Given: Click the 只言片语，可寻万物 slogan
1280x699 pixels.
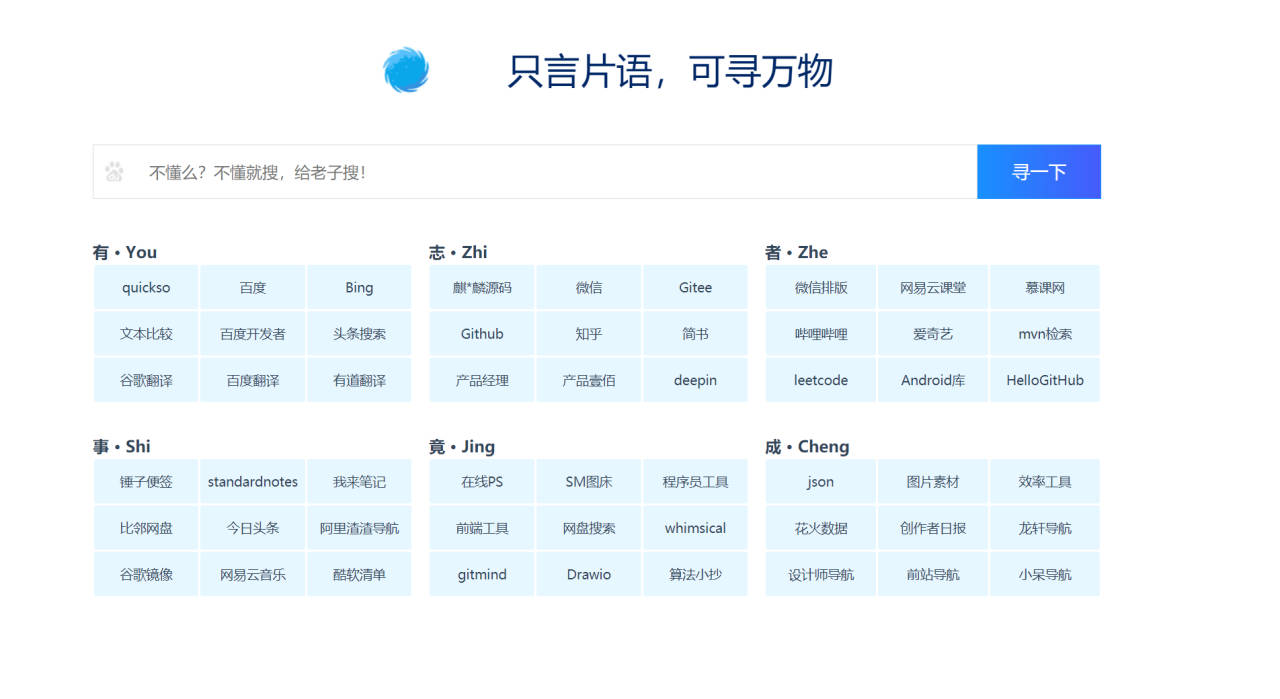Looking at the screenshot, I should coord(670,71).
